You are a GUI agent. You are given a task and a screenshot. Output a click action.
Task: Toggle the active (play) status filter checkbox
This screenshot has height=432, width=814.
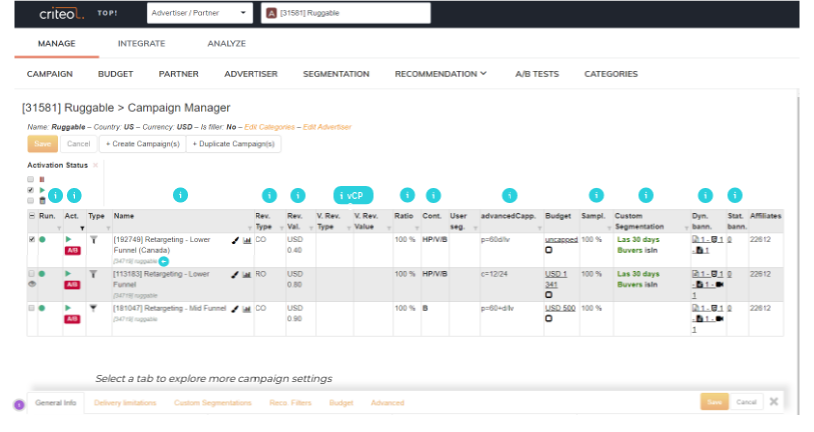31,190
